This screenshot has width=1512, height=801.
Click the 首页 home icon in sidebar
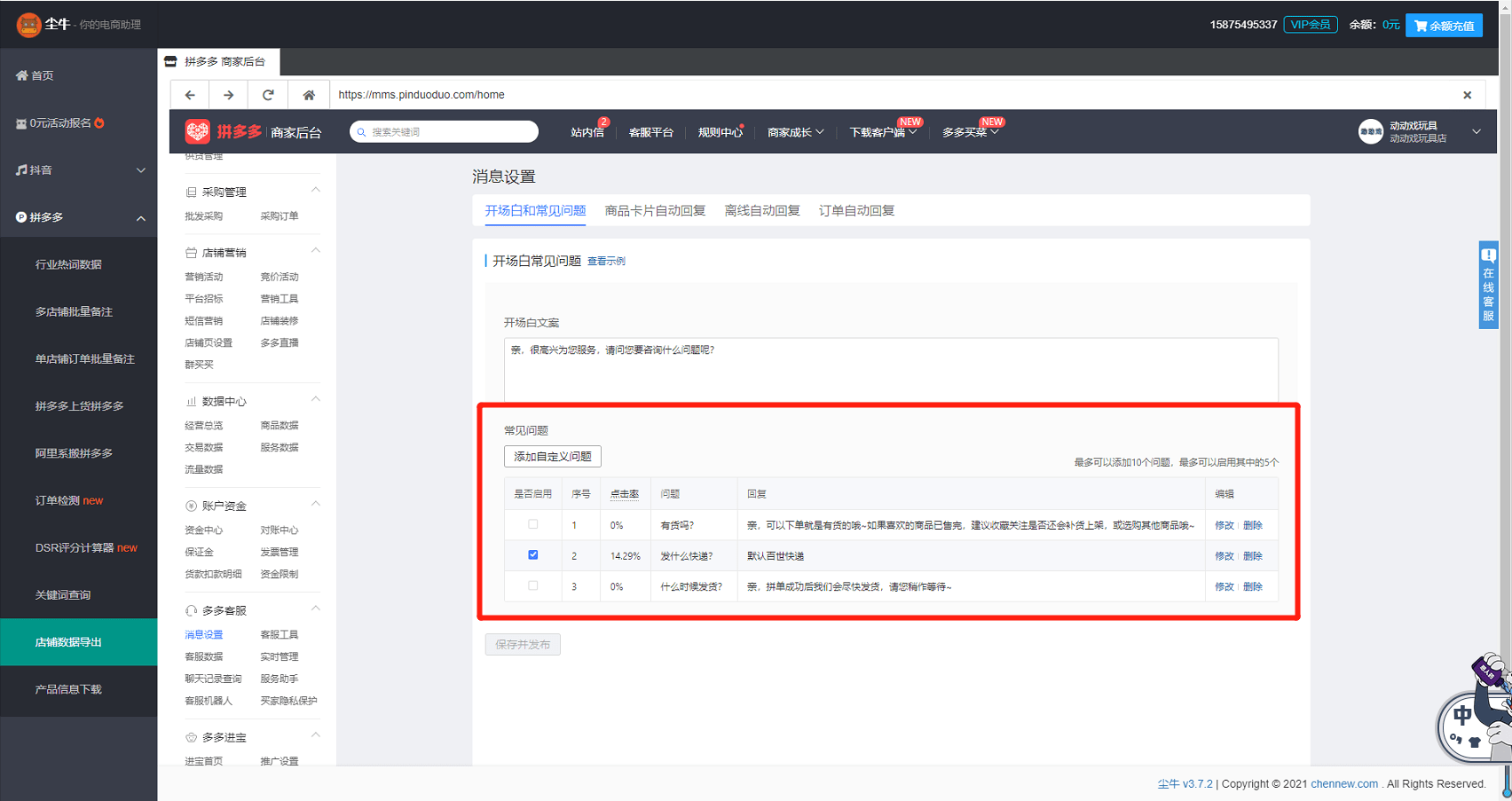(x=21, y=76)
